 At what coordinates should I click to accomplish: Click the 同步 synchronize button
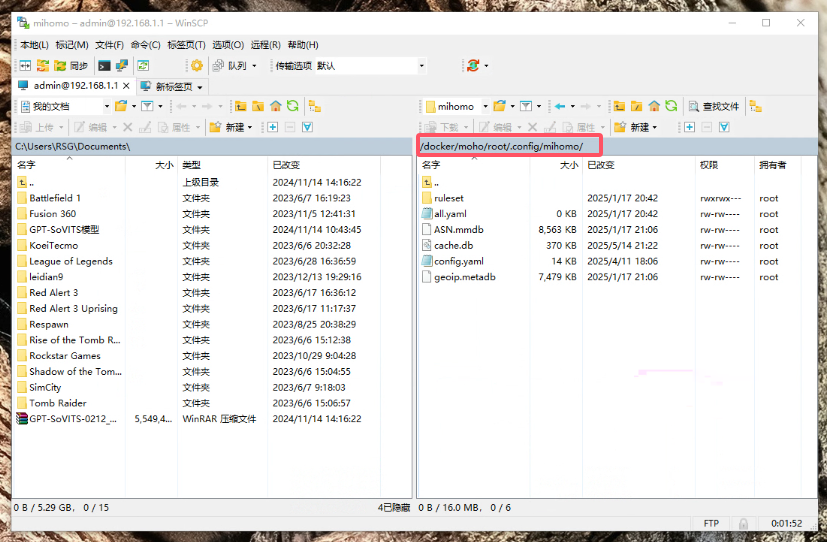(71, 65)
